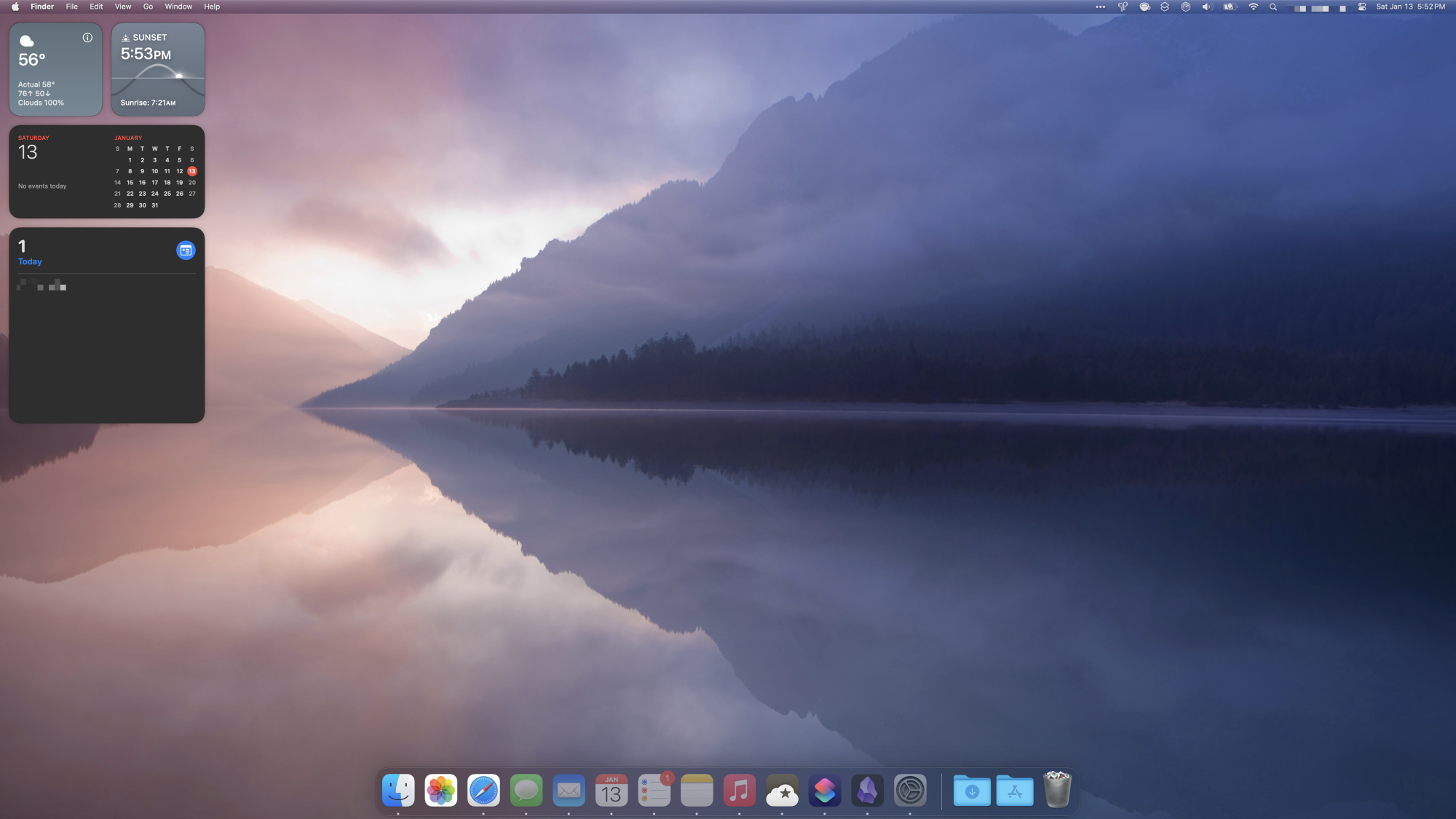The height and width of the screenshot is (819, 1456).
Task: Open Reminders app with badge
Action: click(654, 791)
